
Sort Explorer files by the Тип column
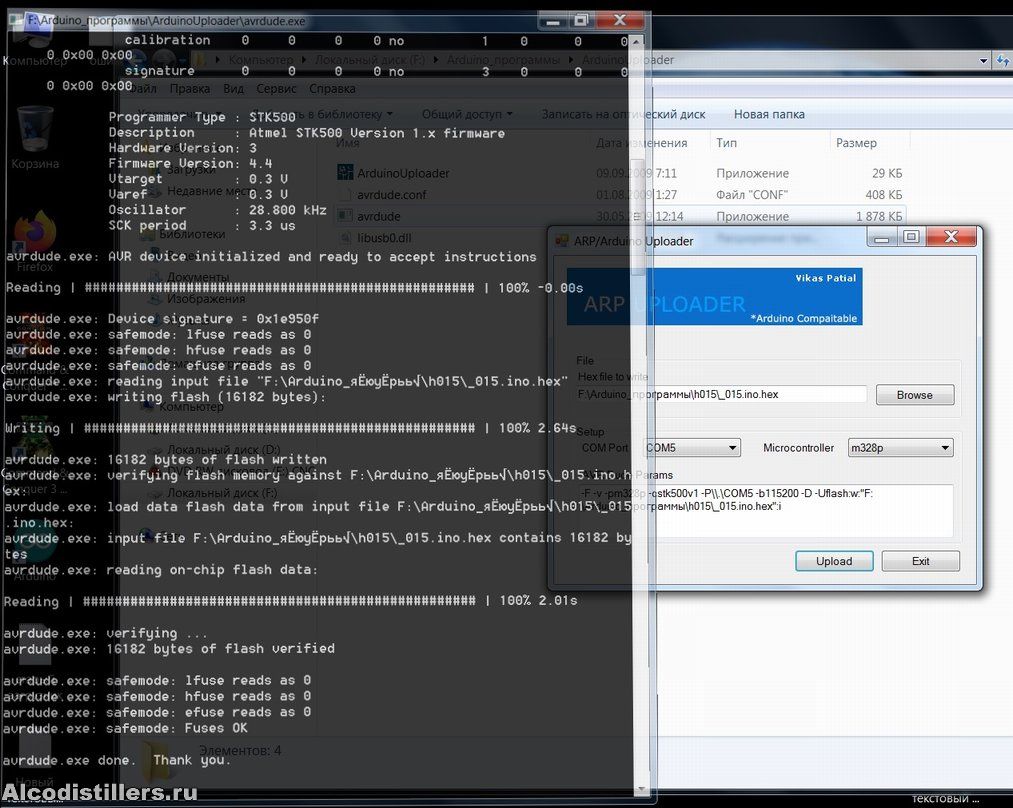726,143
